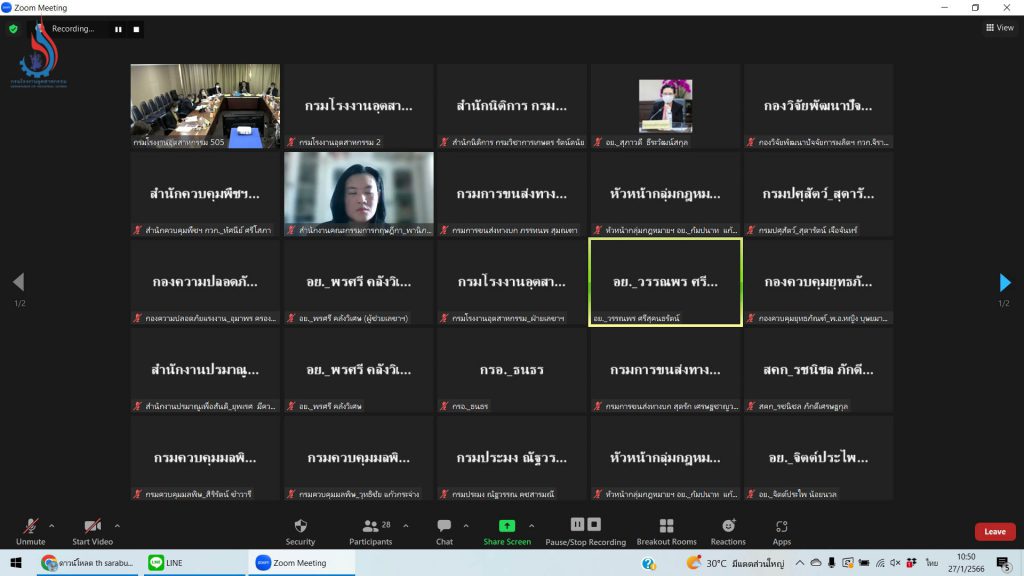Open the Reactions menu
The height and width of the screenshot is (576, 1024).
728,526
